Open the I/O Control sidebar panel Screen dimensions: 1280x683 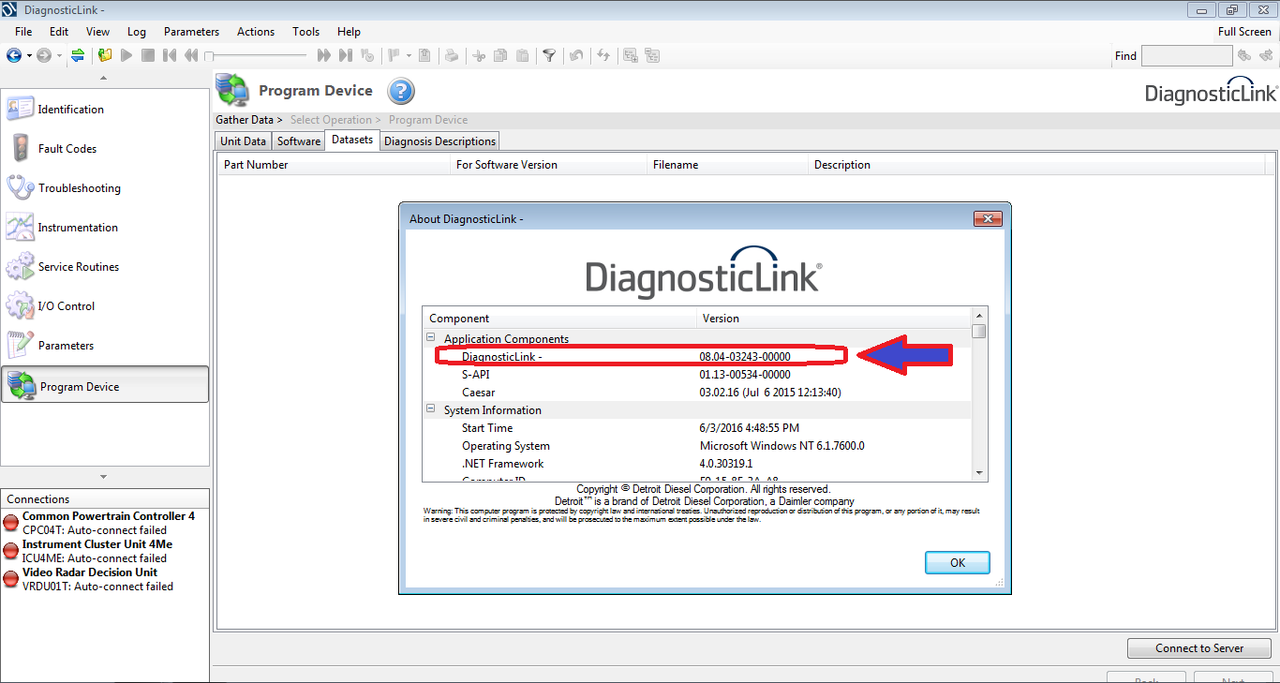pyautogui.click(x=105, y=306)
